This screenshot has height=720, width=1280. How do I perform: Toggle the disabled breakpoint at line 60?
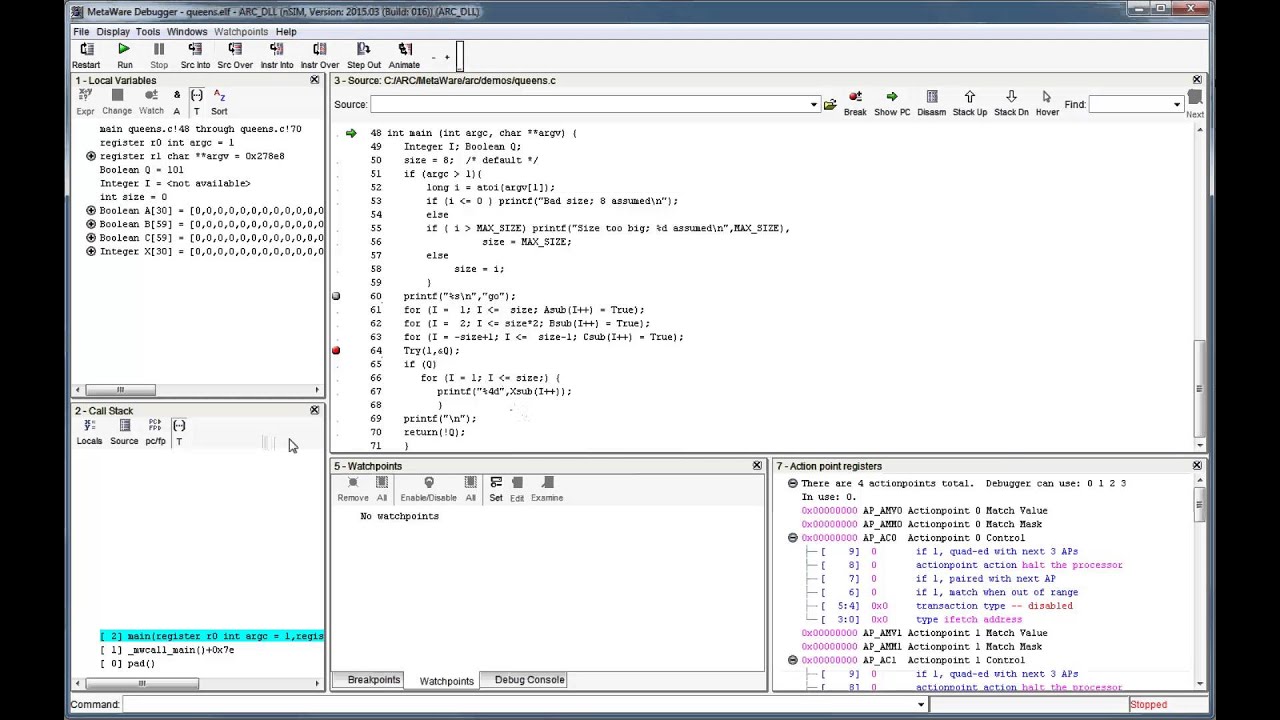click(336, 297)
